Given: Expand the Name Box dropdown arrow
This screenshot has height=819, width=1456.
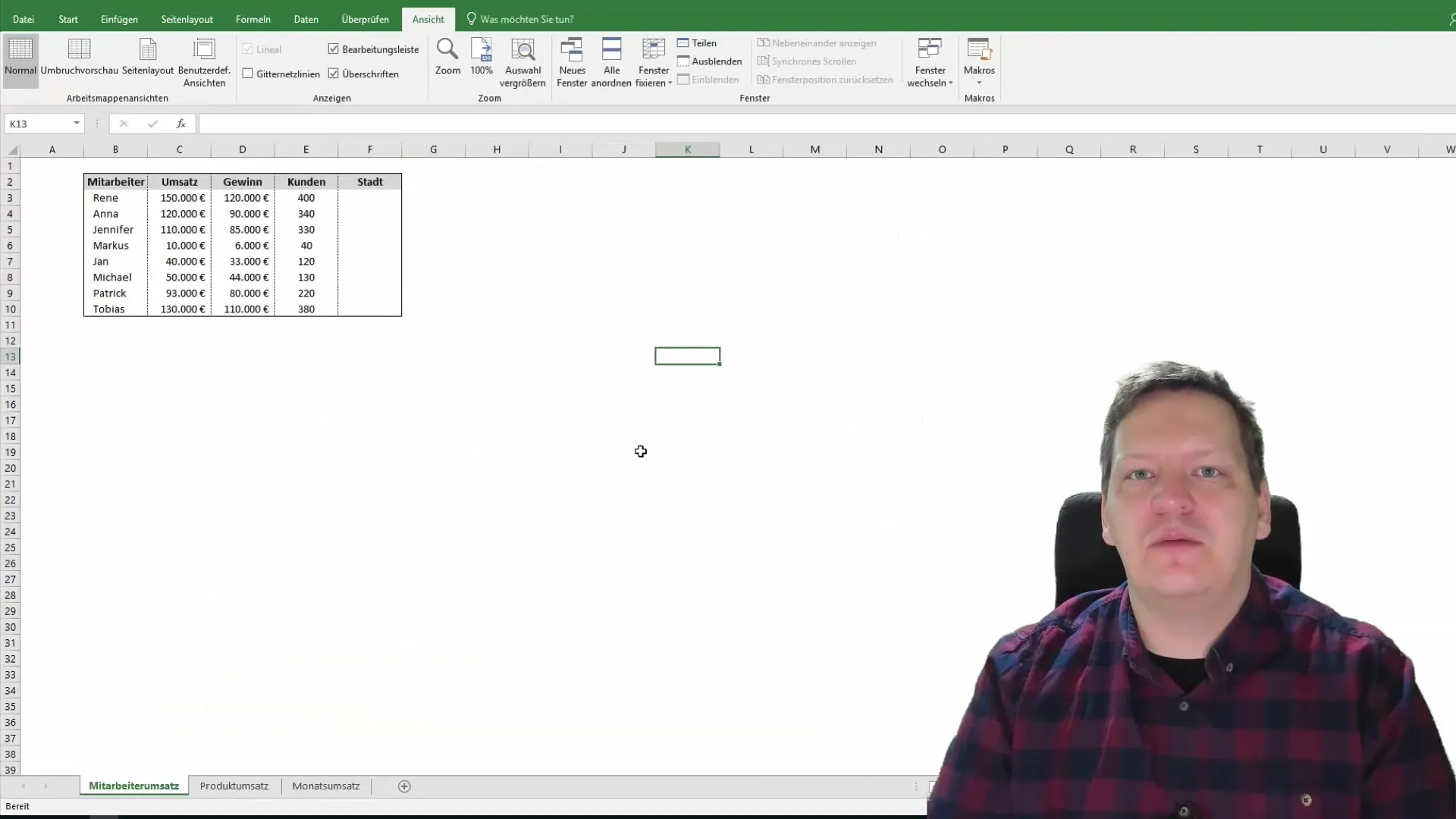Looking at the screenshot, I should [x=77, y=124].
